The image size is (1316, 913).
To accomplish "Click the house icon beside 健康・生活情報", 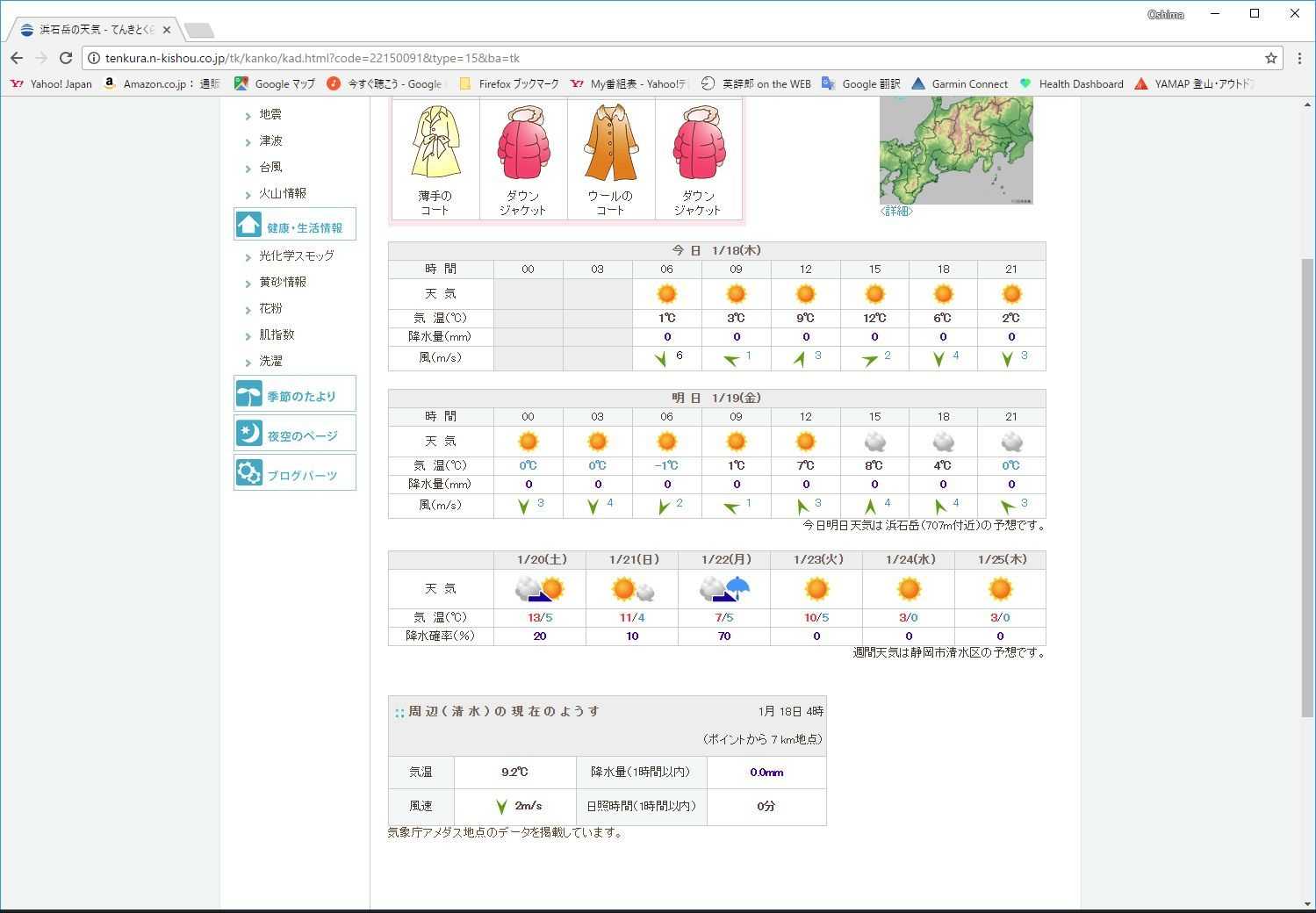I will 248,226.
